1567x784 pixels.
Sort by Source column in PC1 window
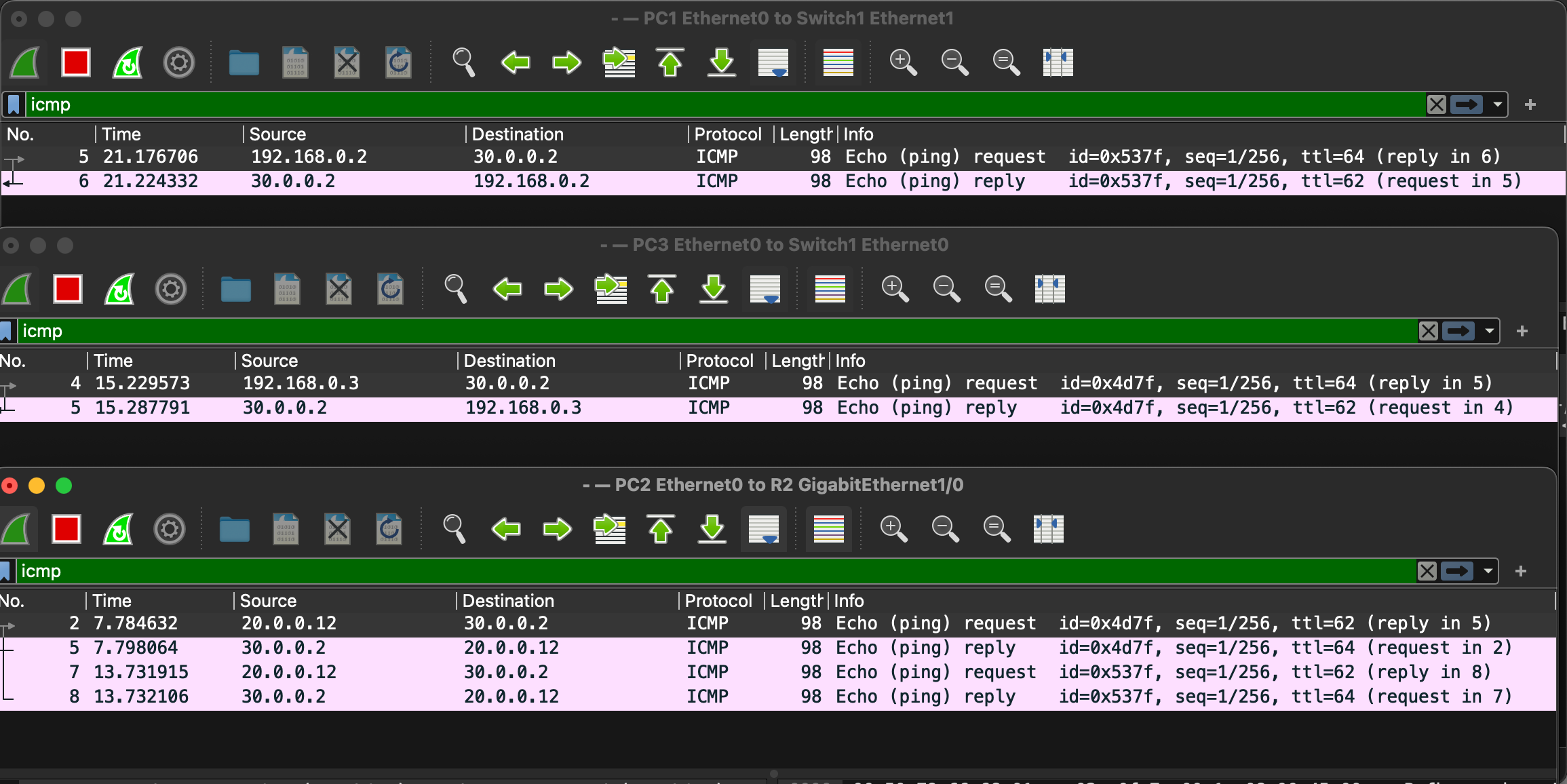point(277,134)
